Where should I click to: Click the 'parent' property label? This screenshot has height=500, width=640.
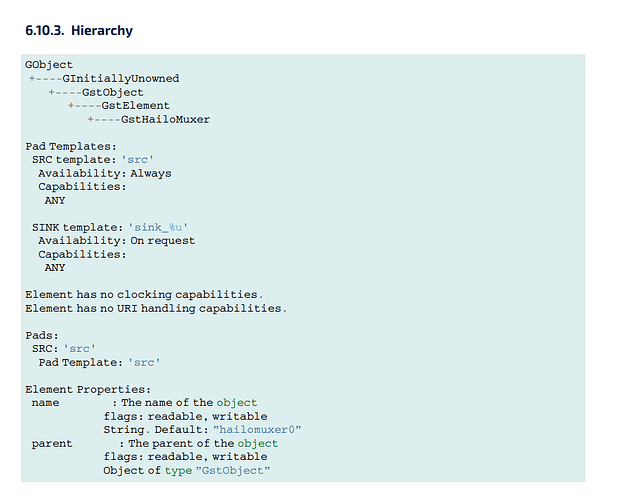tap(51, 443)
